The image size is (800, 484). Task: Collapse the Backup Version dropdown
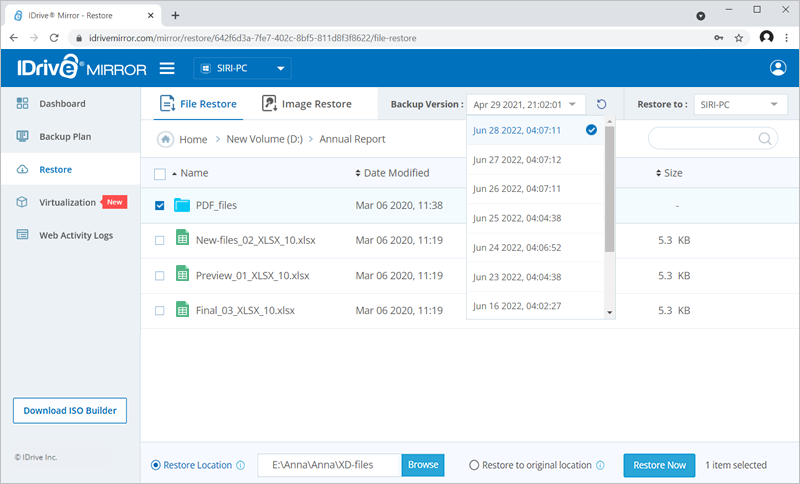click(x=526, y=105)
